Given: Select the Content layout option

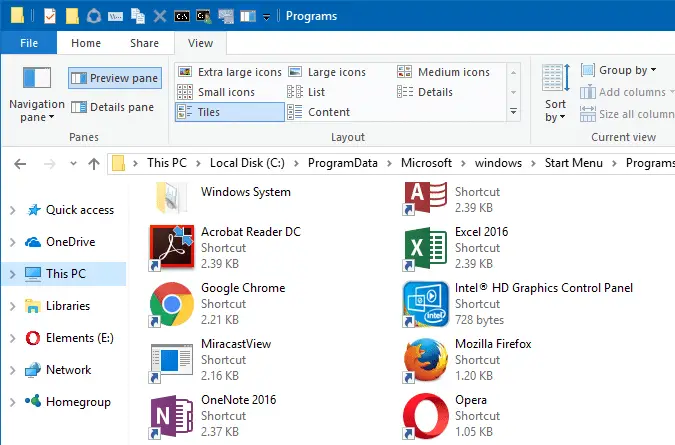Looking at the screenshot, I should click(x=319, y=112).
